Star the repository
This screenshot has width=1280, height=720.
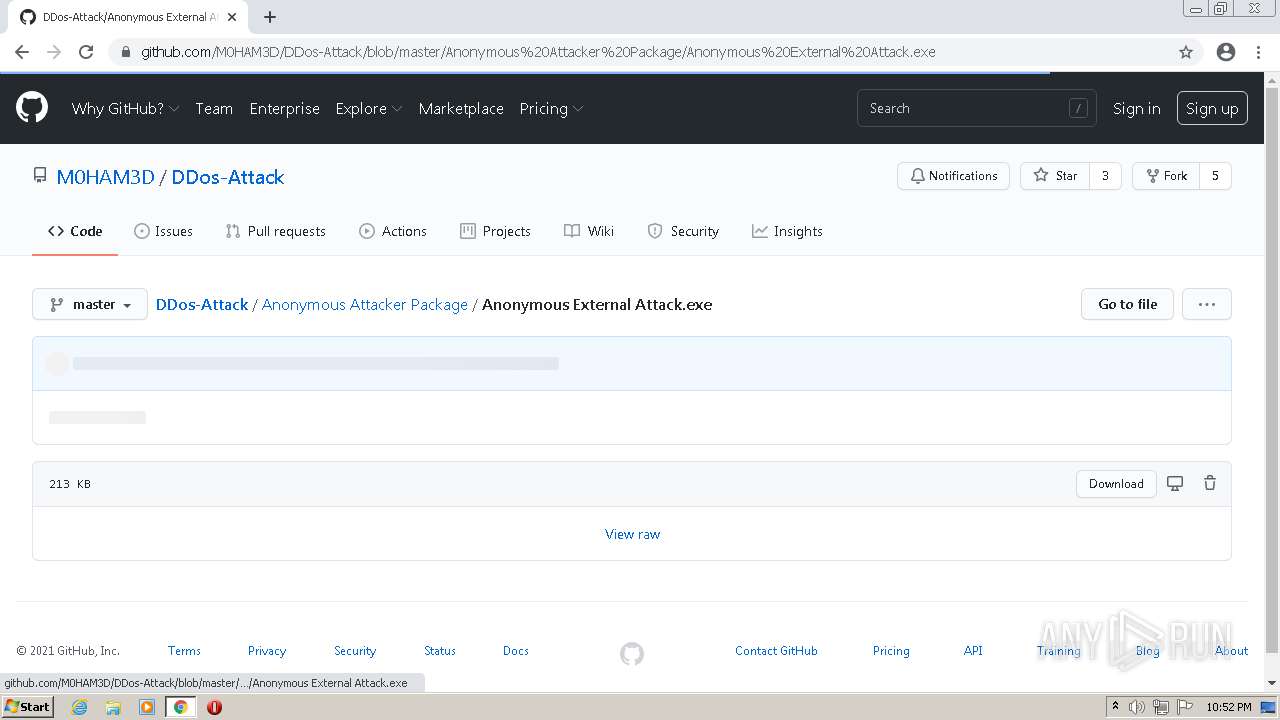coord(1055,176)
